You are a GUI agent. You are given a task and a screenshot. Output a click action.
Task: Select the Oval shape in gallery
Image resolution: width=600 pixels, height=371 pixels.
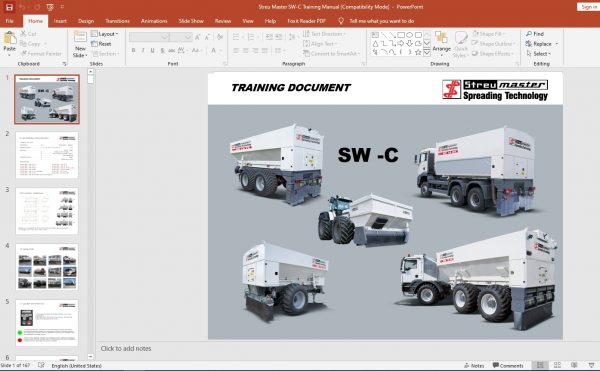coord(409,35)
